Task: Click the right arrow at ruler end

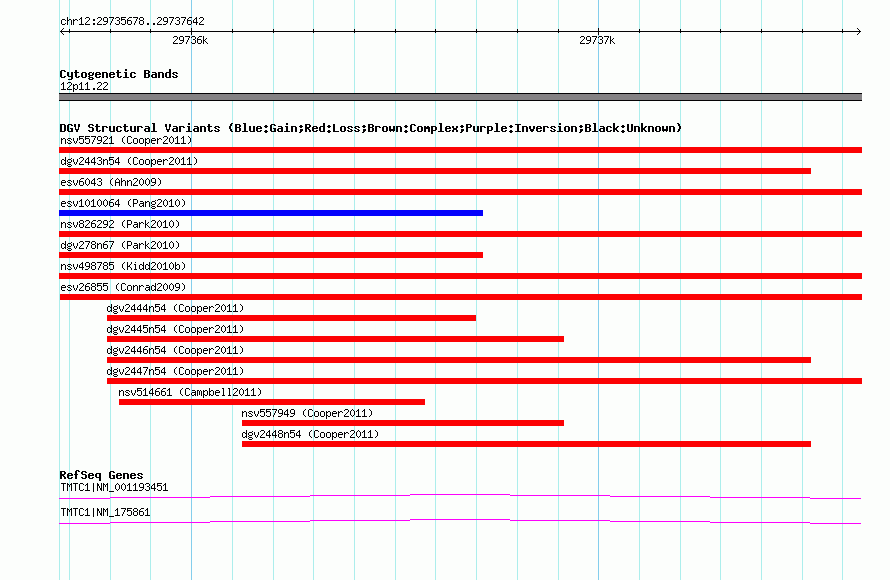Action: coord(858,32)
